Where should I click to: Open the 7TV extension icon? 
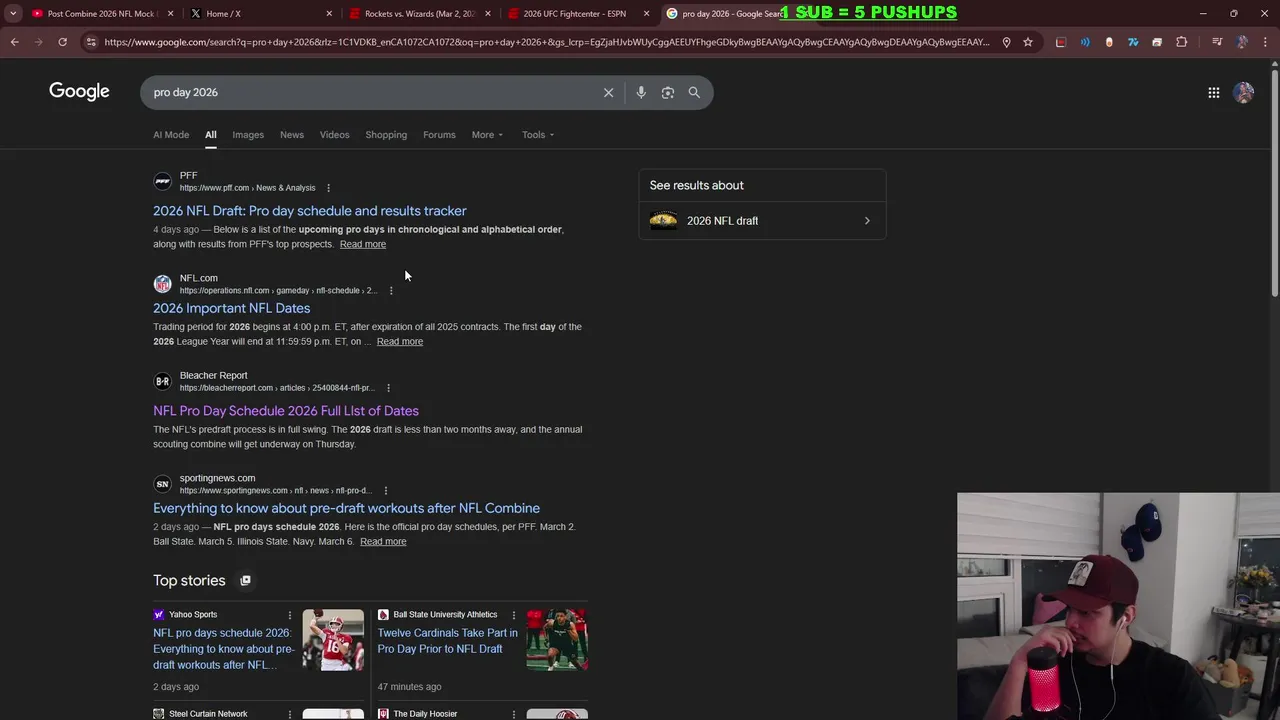(1133, 42)
